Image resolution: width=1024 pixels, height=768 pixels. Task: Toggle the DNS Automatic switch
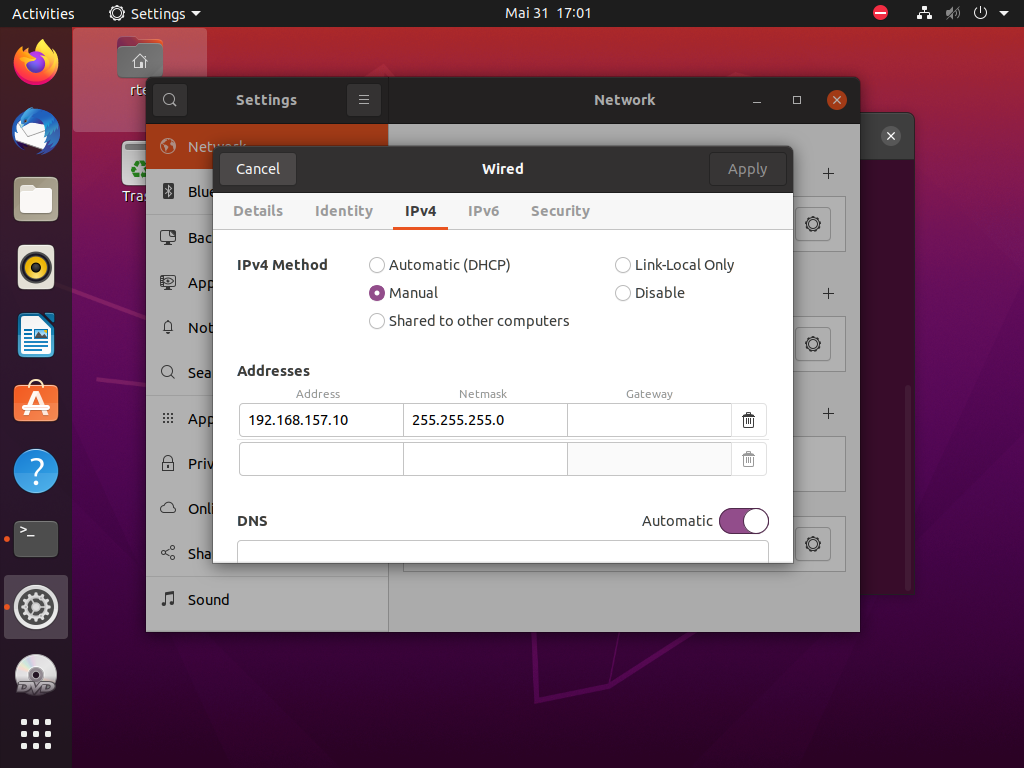[x=743, y=521]
